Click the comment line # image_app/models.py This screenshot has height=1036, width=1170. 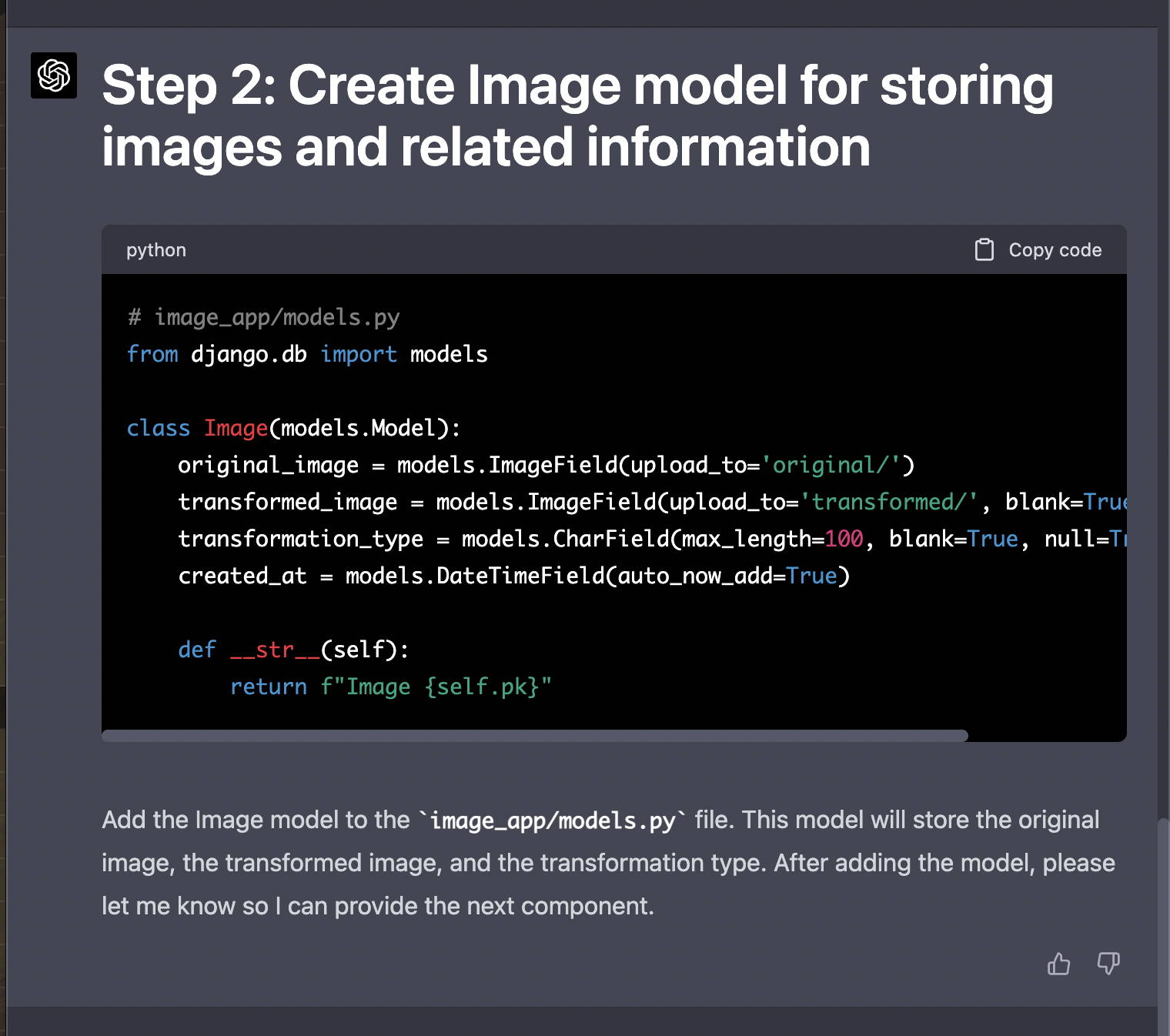click(263, 316)
